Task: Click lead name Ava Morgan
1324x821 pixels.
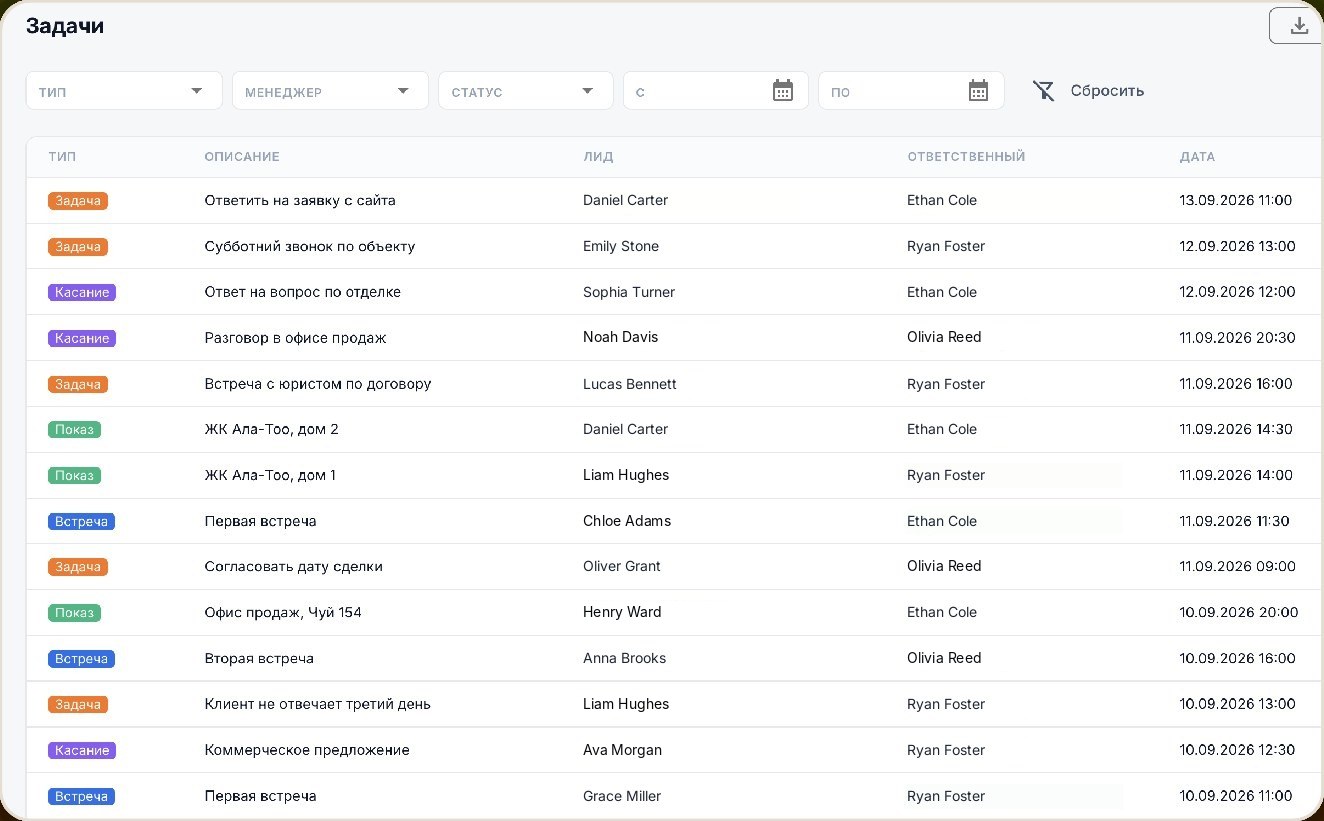Action: tap(623, 750)
